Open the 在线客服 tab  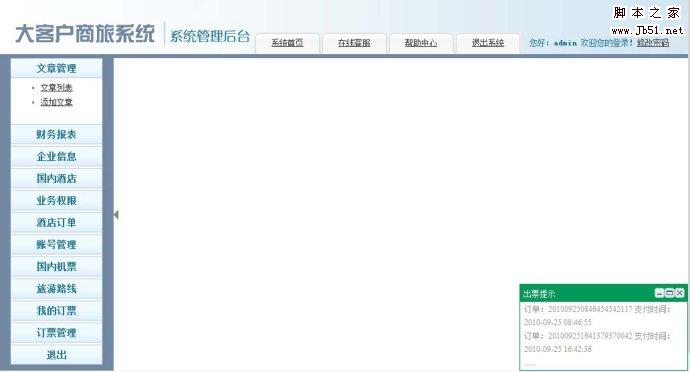354,43
